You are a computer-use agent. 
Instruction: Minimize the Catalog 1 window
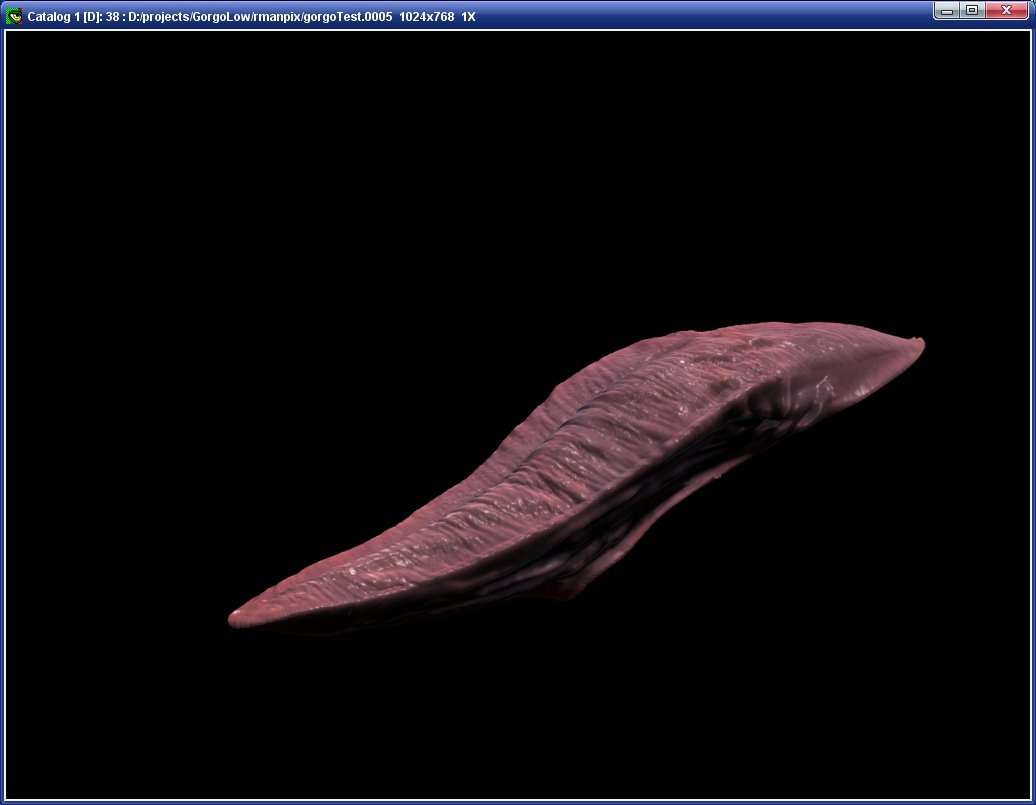[947, 11]
